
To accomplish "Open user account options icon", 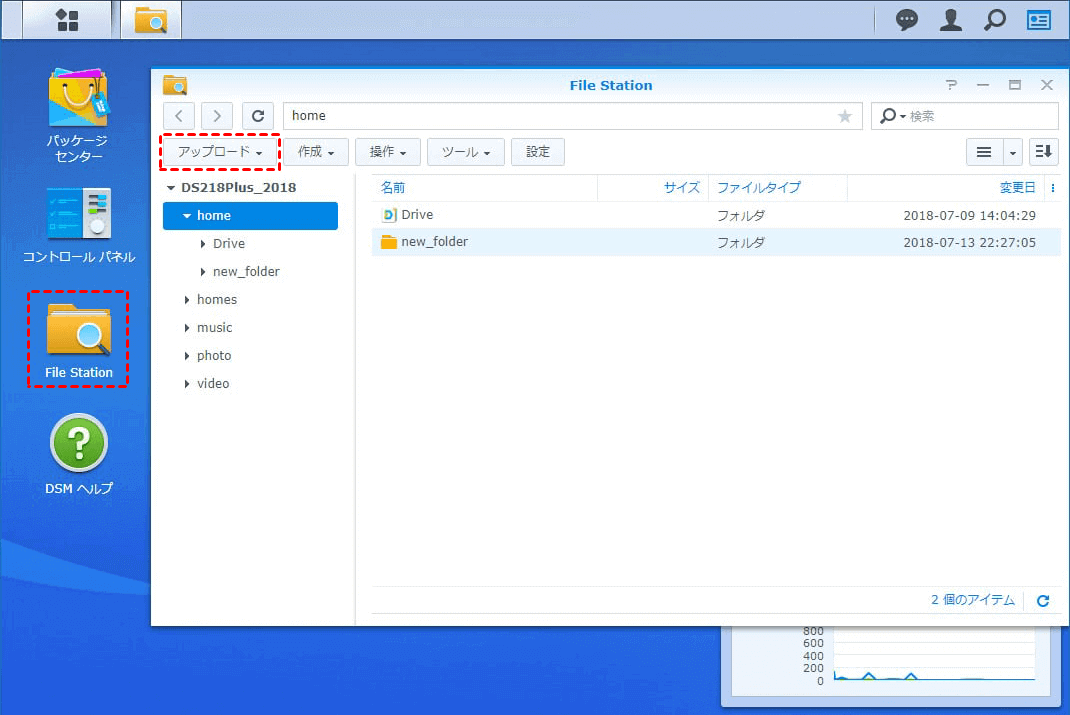I will (x=951, y=20).
